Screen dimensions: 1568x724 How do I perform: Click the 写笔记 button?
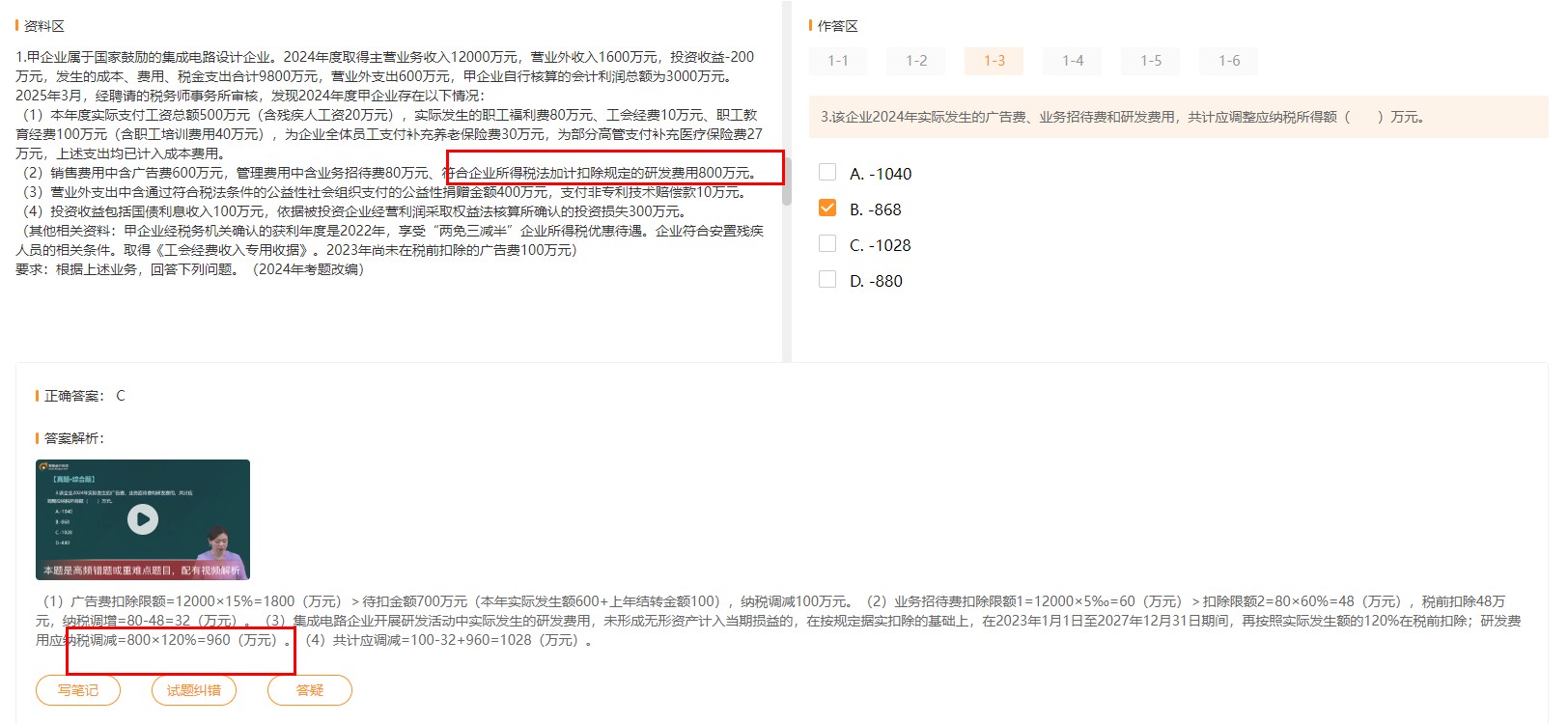(78, 690)
